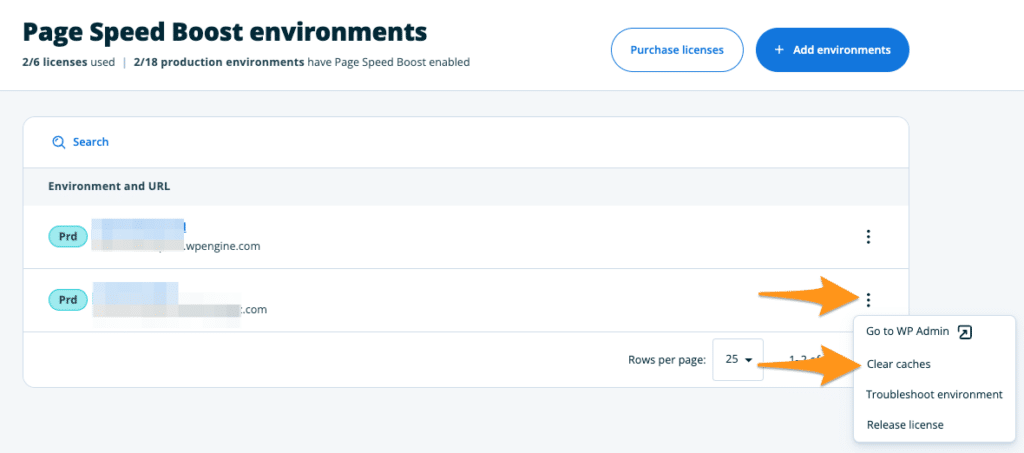Click the external link icon beside WP Admin
The width and height of the screenshot is (1024, 453).
[x=965, y=333]
